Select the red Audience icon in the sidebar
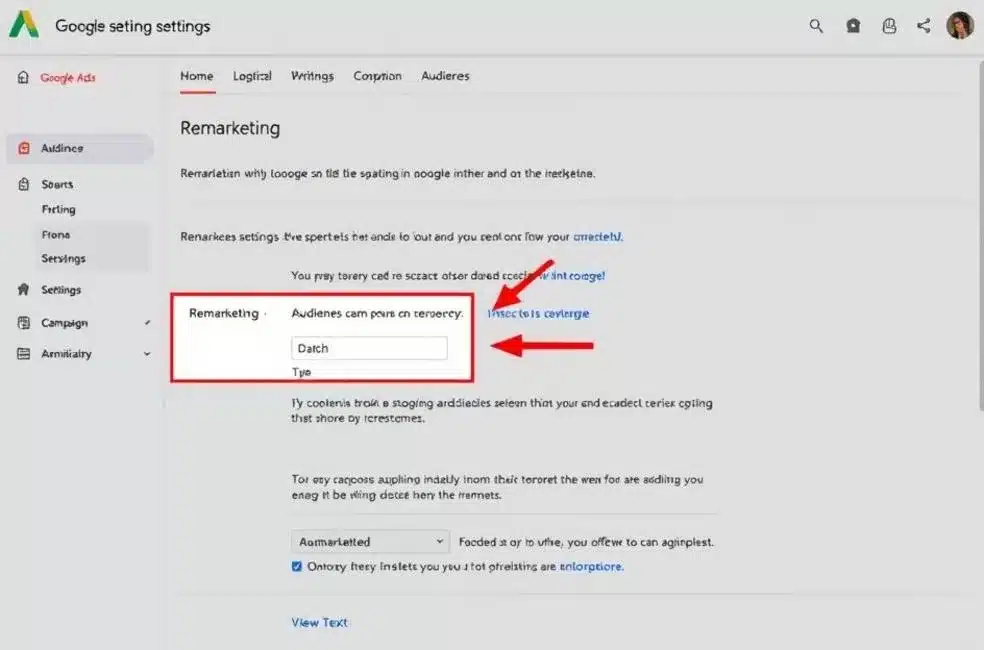This screenshot has height=650, width=984. [25, 147]
